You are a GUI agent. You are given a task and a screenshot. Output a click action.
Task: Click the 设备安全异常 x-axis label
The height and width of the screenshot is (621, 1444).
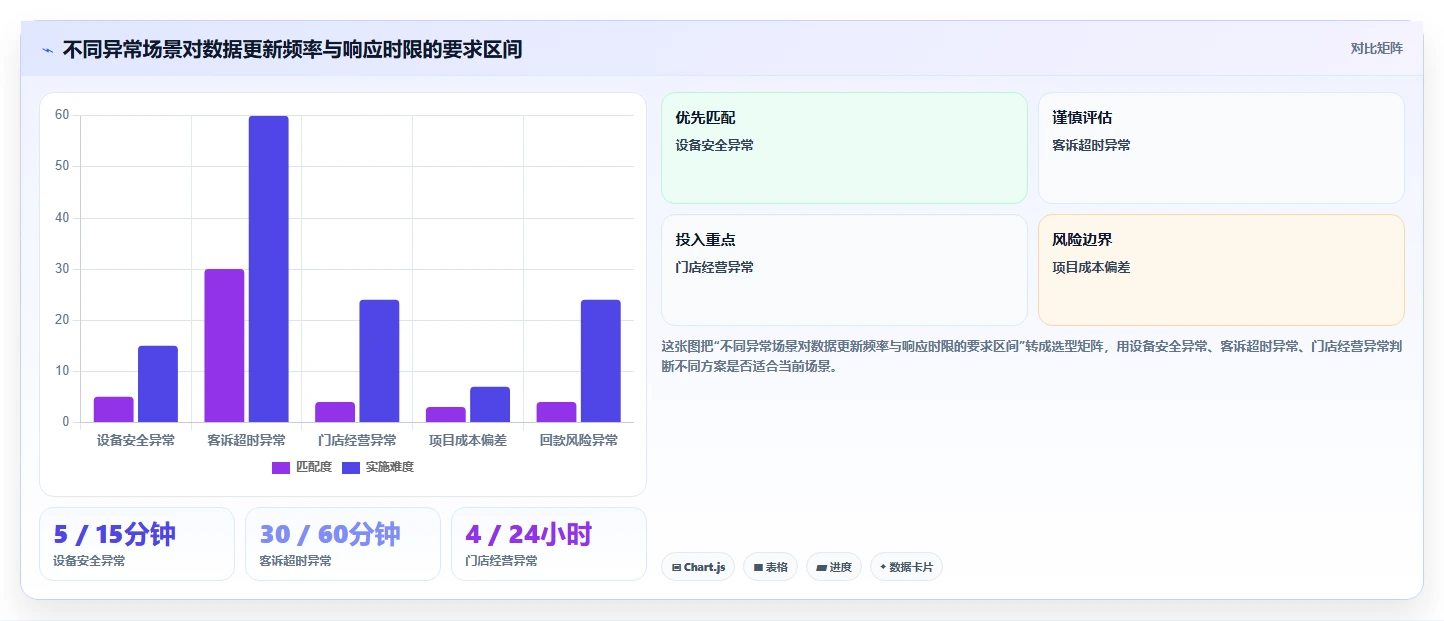tap(136, 440)
